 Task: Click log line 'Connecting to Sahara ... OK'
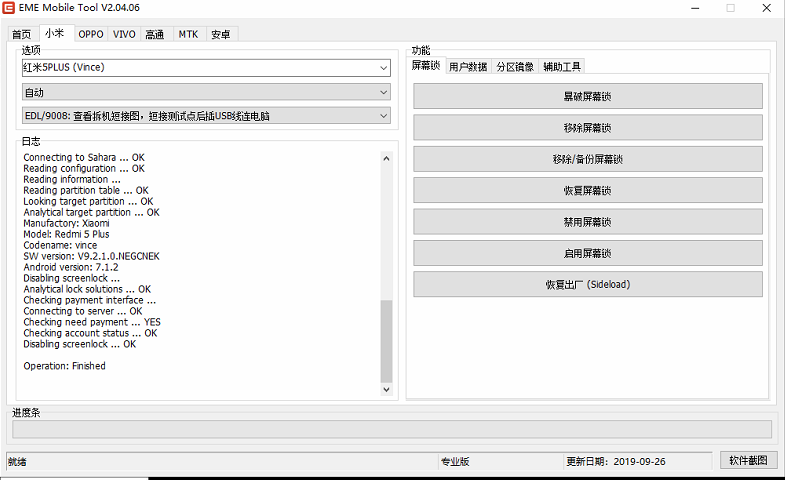pyautogui.click(x=84, y=157)
